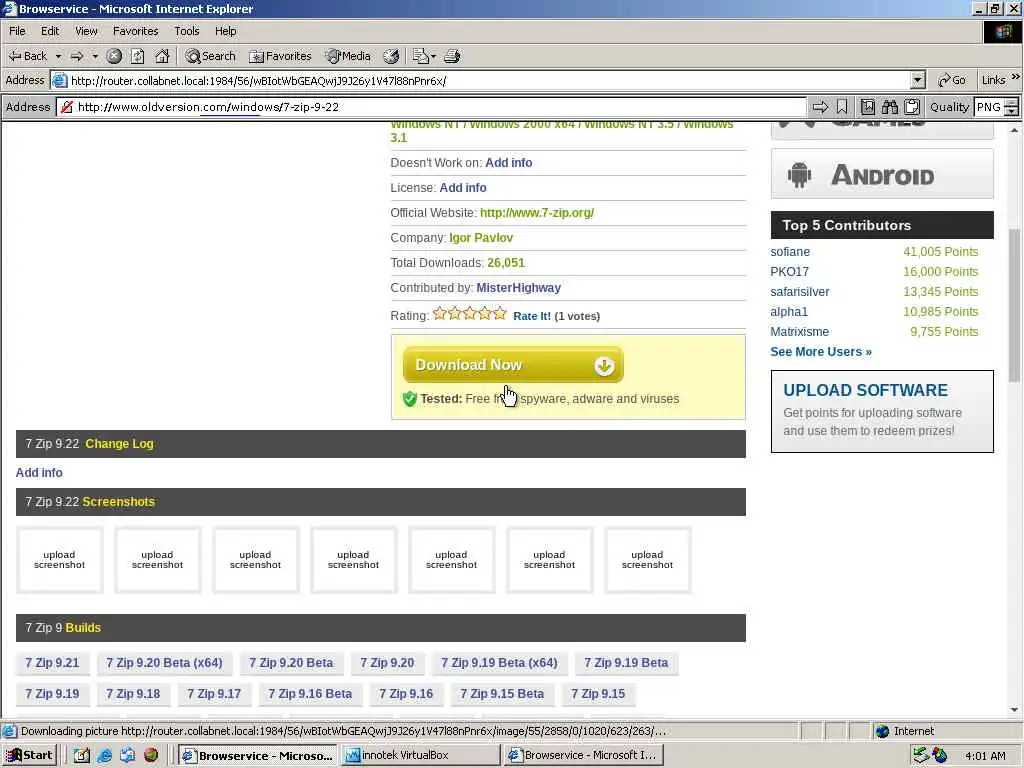
Task: Increase Quality with the up stepper
Action: click(x=1012, y=103)
